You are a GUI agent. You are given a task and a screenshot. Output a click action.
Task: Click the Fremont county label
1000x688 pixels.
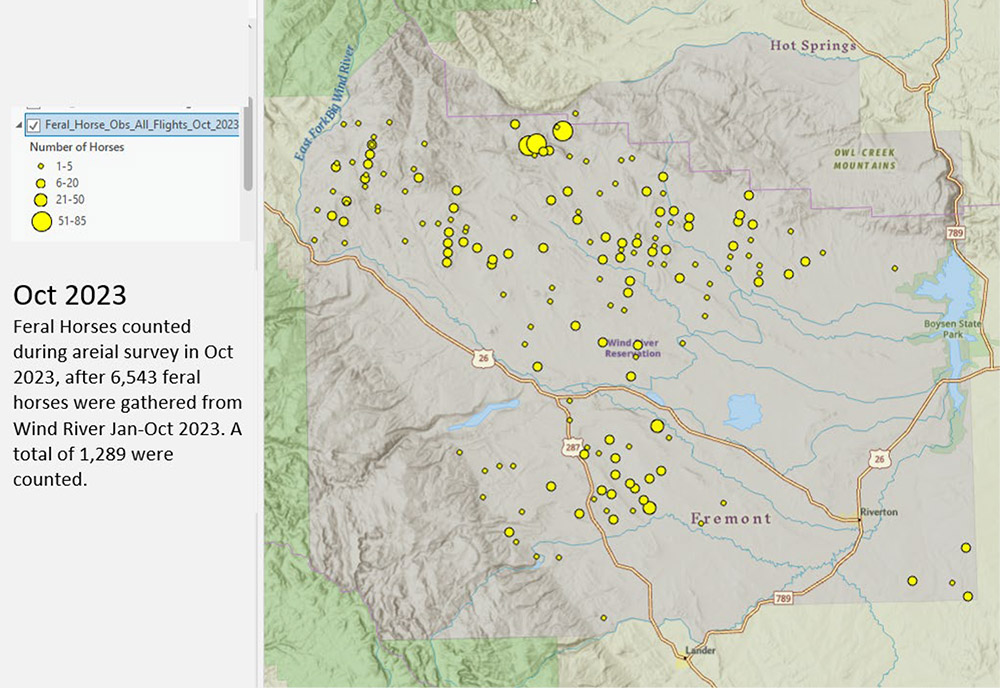click(731, 518)
